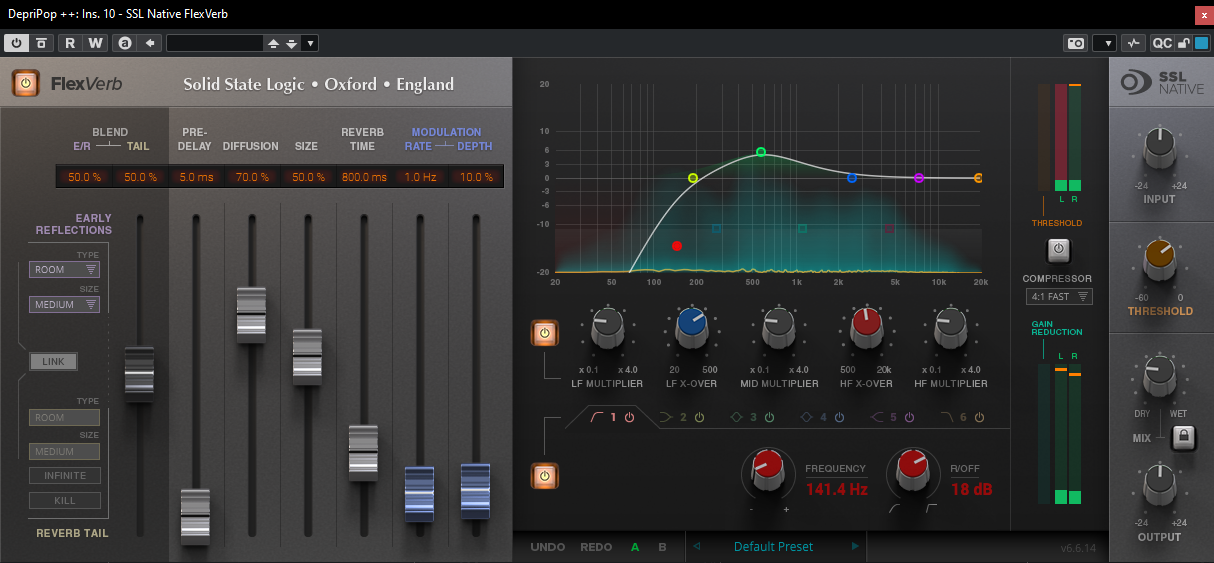Open Early Reflections TYPE dropdown showing ROOM
This screenshot has width=1214, height=563.
(64, 269)
